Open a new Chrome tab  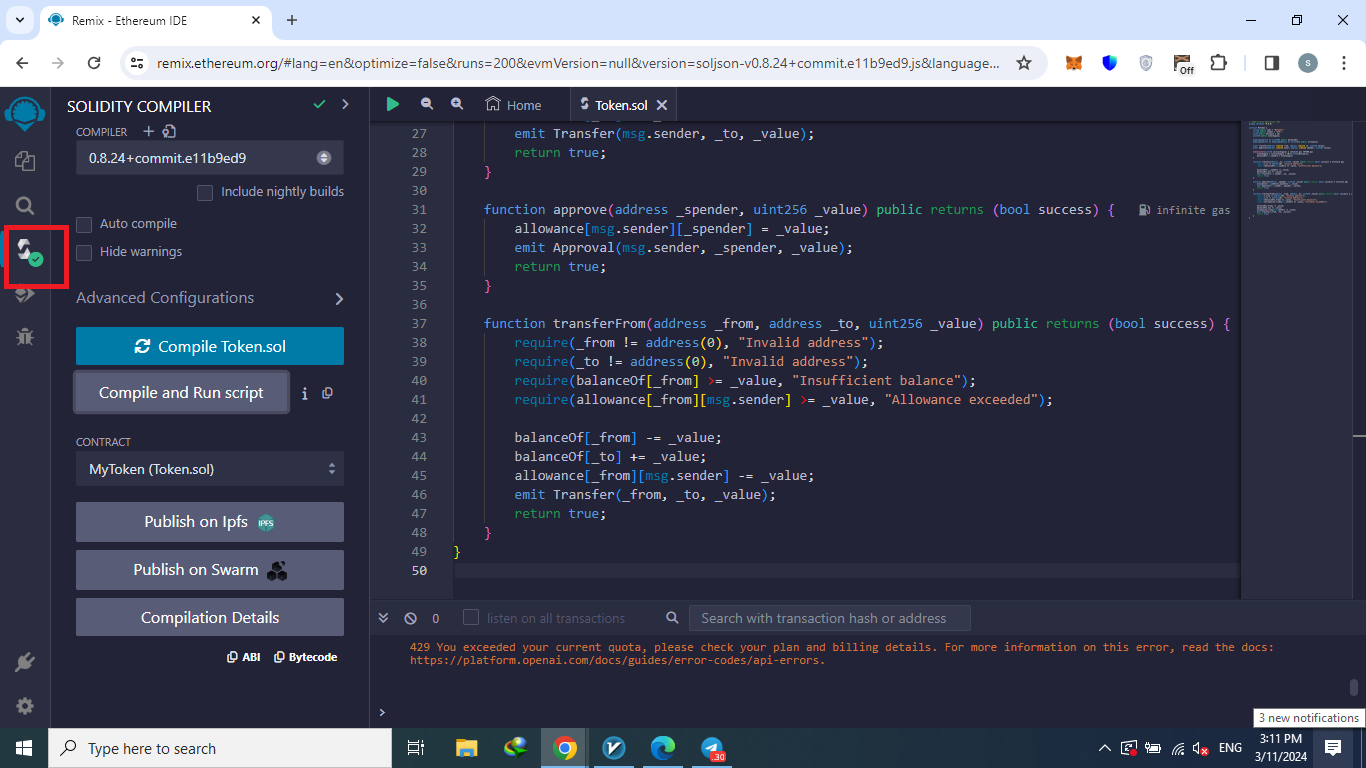point(292,20)
